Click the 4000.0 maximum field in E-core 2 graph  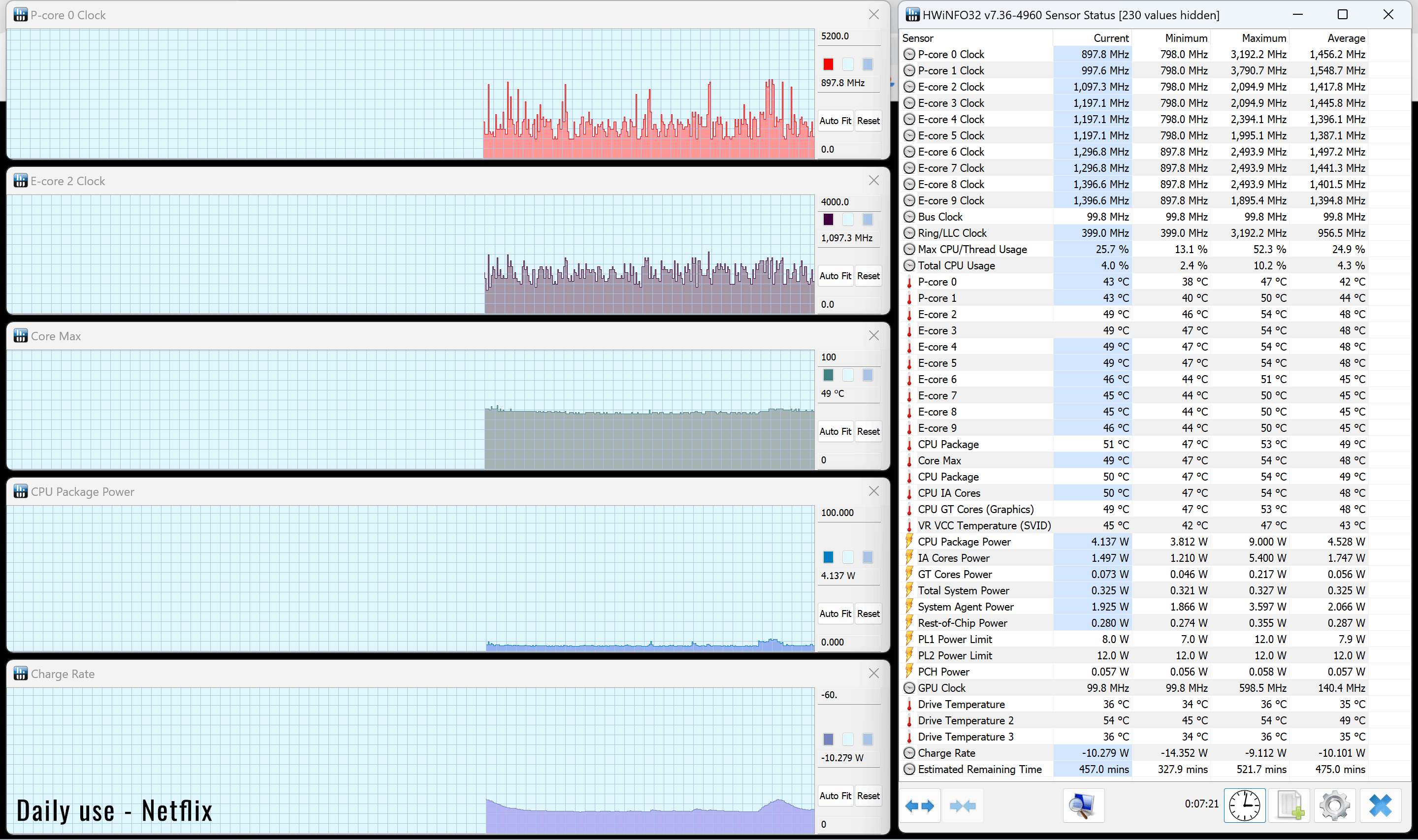tap(849, 202)
